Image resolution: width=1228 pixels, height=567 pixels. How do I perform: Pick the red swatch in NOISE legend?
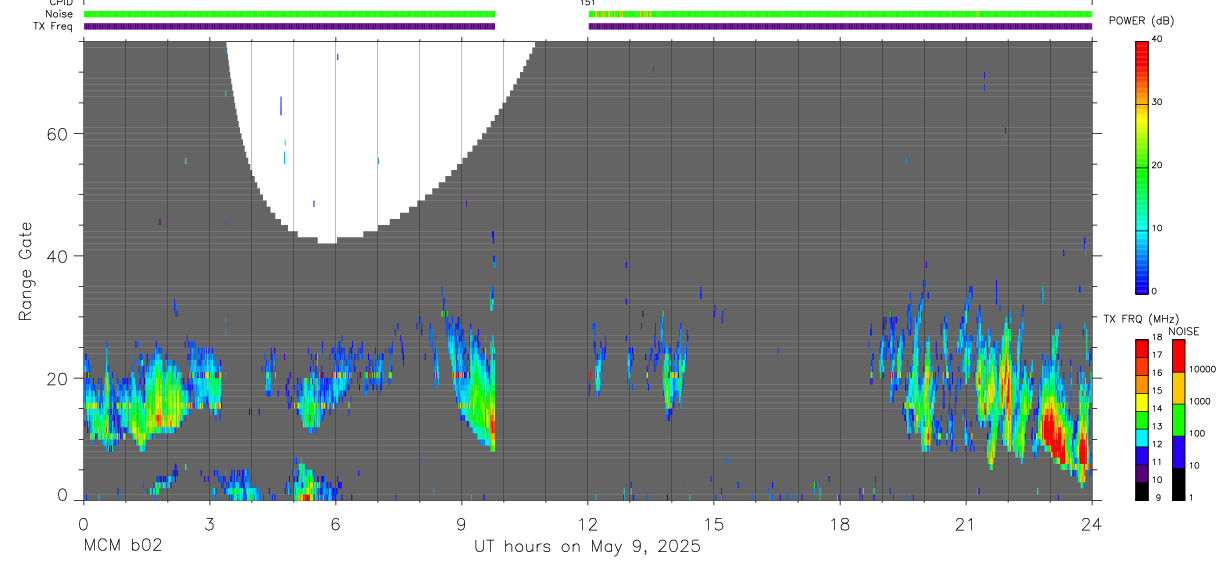(1179, 356)
